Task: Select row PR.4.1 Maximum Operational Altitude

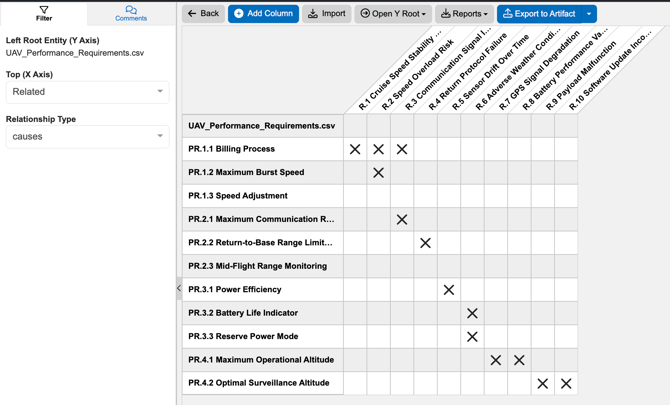Action: 263,360
